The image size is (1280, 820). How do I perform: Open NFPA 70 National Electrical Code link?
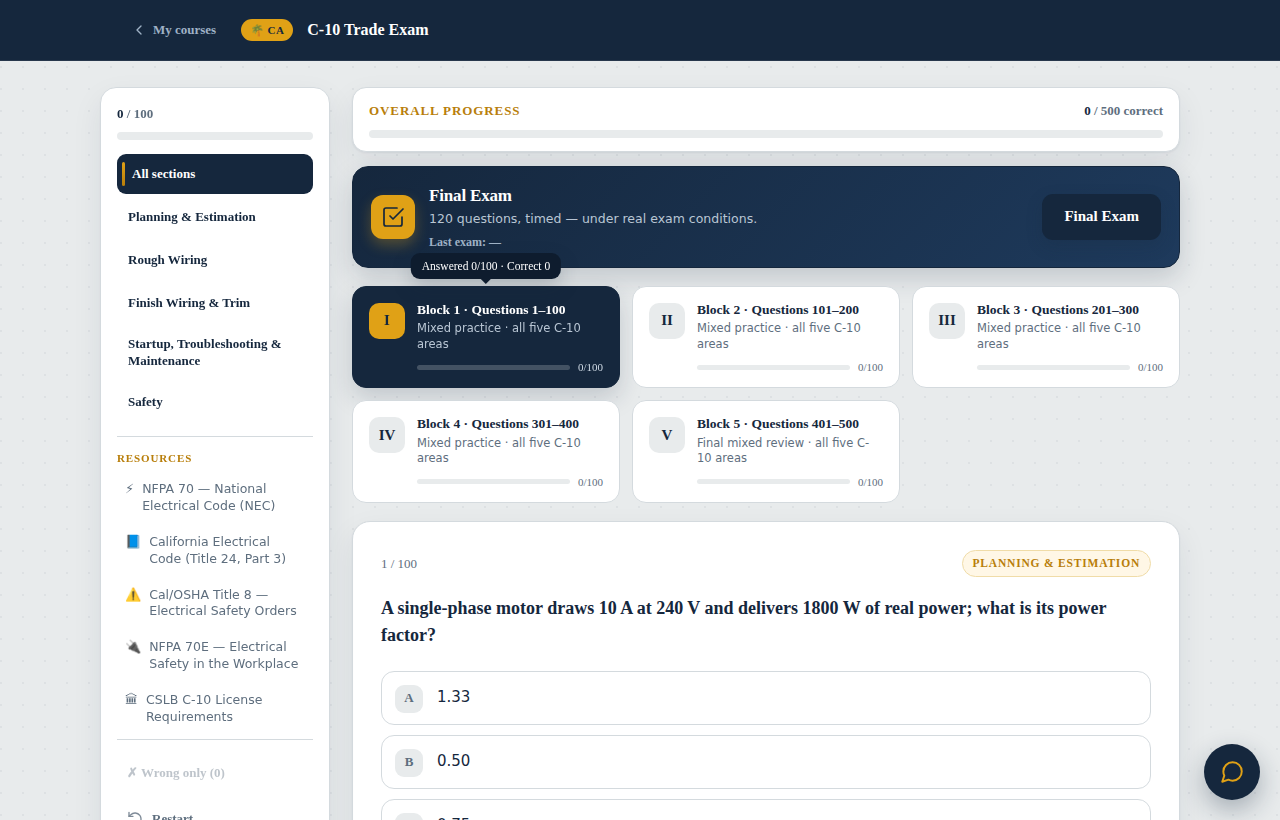pyautogui.click(x=215, y=497)
